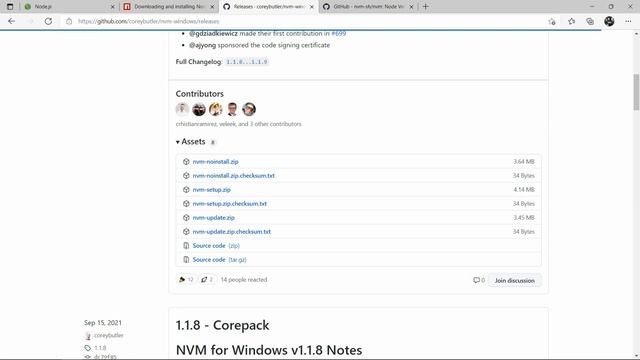
Task: Click '3.64 MB' size text
Action: (x=524, y=162)
